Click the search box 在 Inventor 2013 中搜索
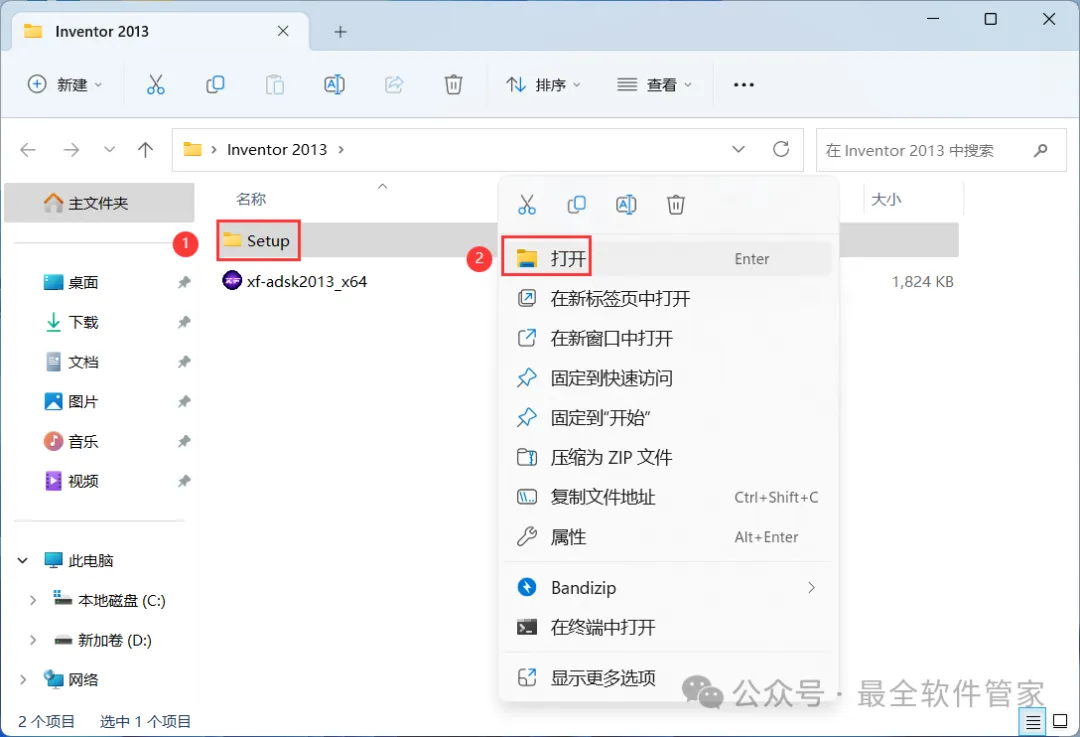Screen dimensions: 1080x737 (x=941, y=150)
